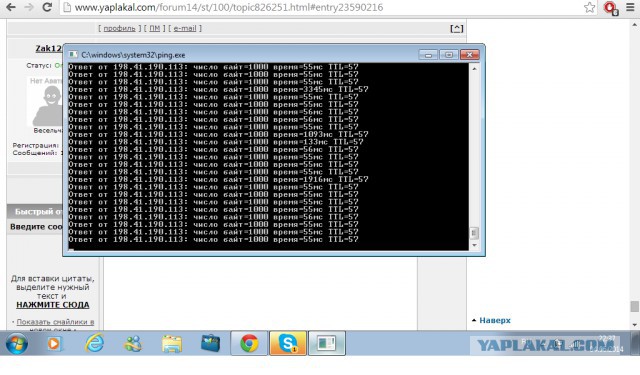640x375 pixels.
Task: Bookmark this page with the star icon
Action: click(x=589, y=7)
